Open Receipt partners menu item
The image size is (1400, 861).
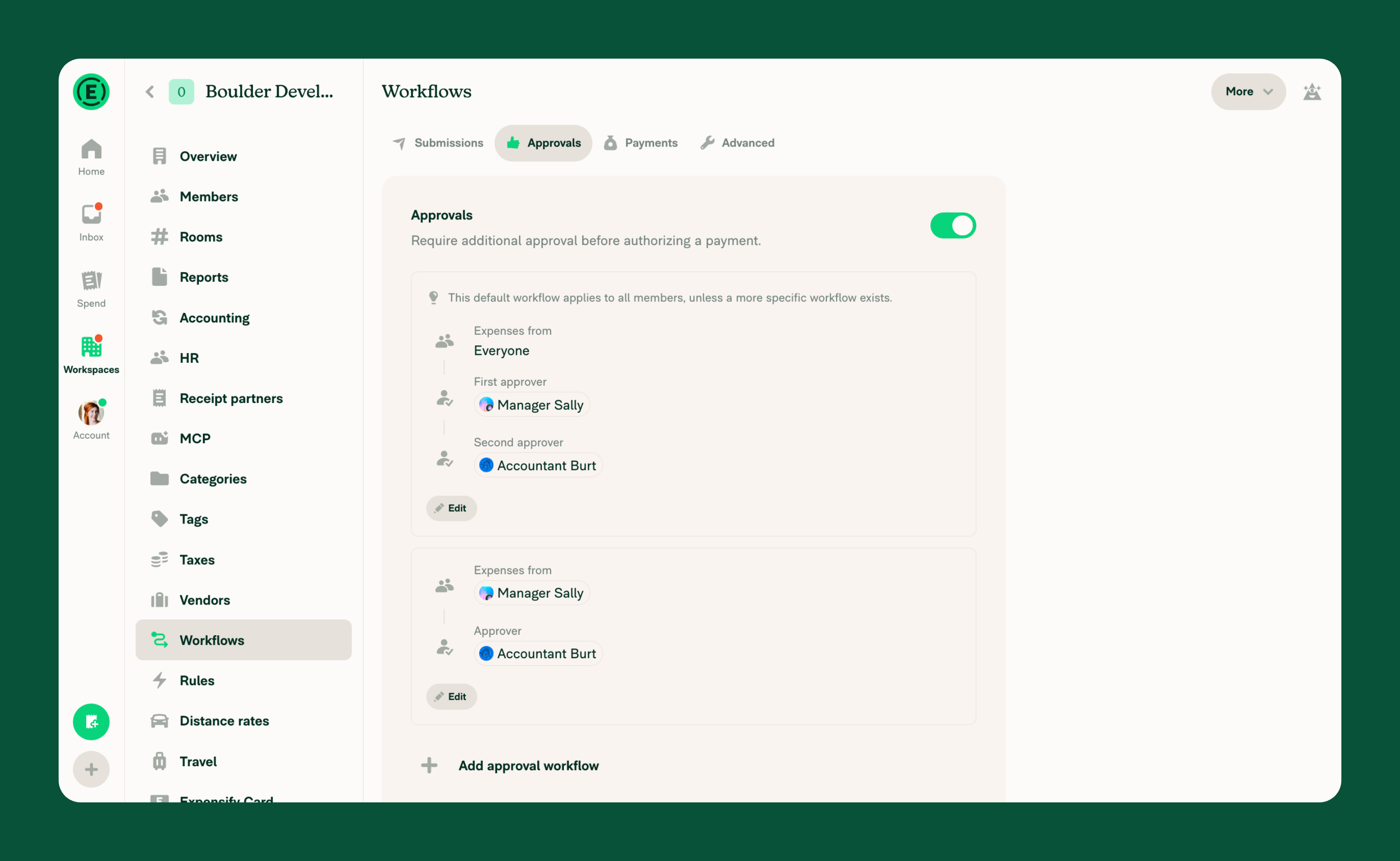(243, 398)
